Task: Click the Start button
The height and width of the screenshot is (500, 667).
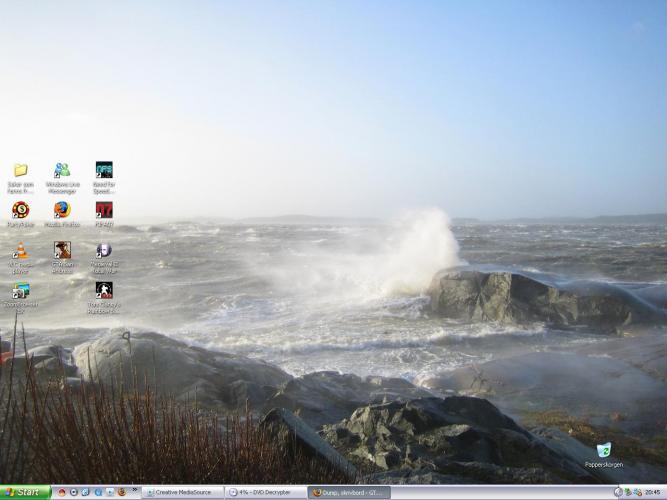Action: coord(26,492)
